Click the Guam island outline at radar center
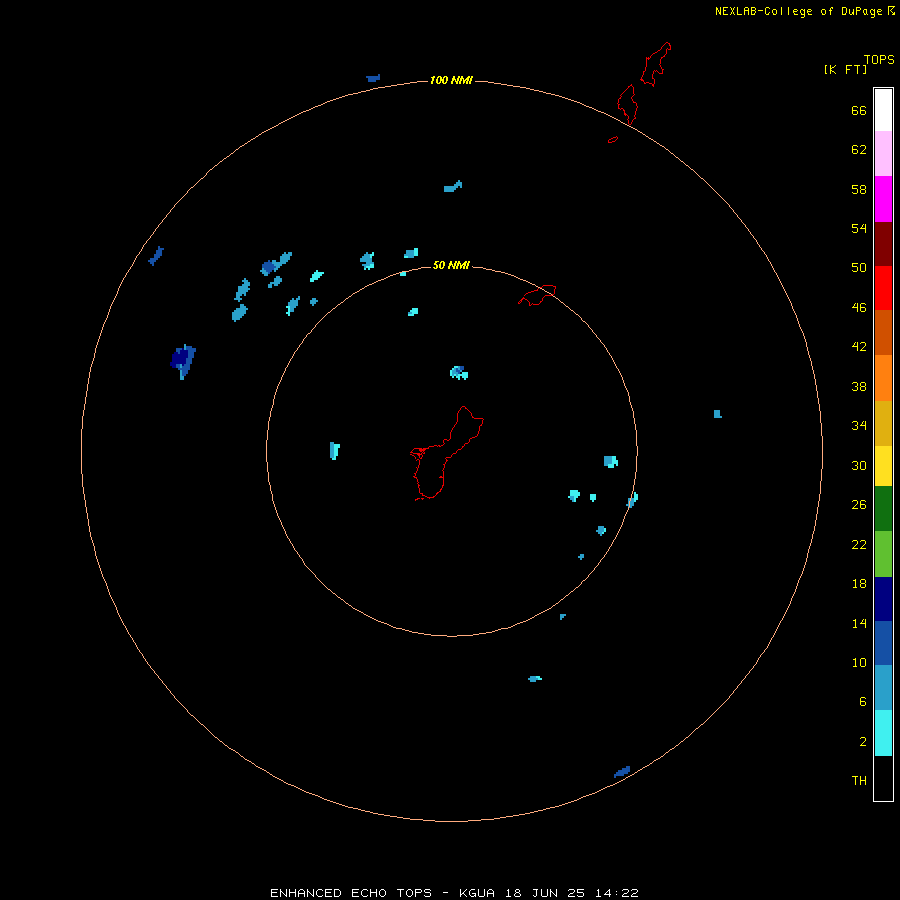The image size is (900, 900). click(x=447, y=453)
